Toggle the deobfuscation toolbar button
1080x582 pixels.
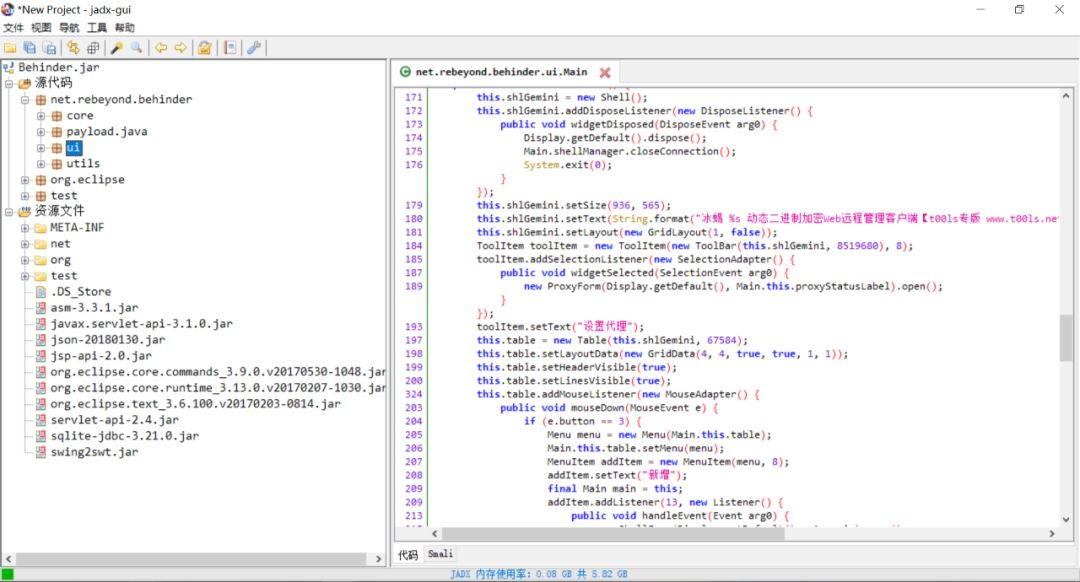(x=205, y=48)
